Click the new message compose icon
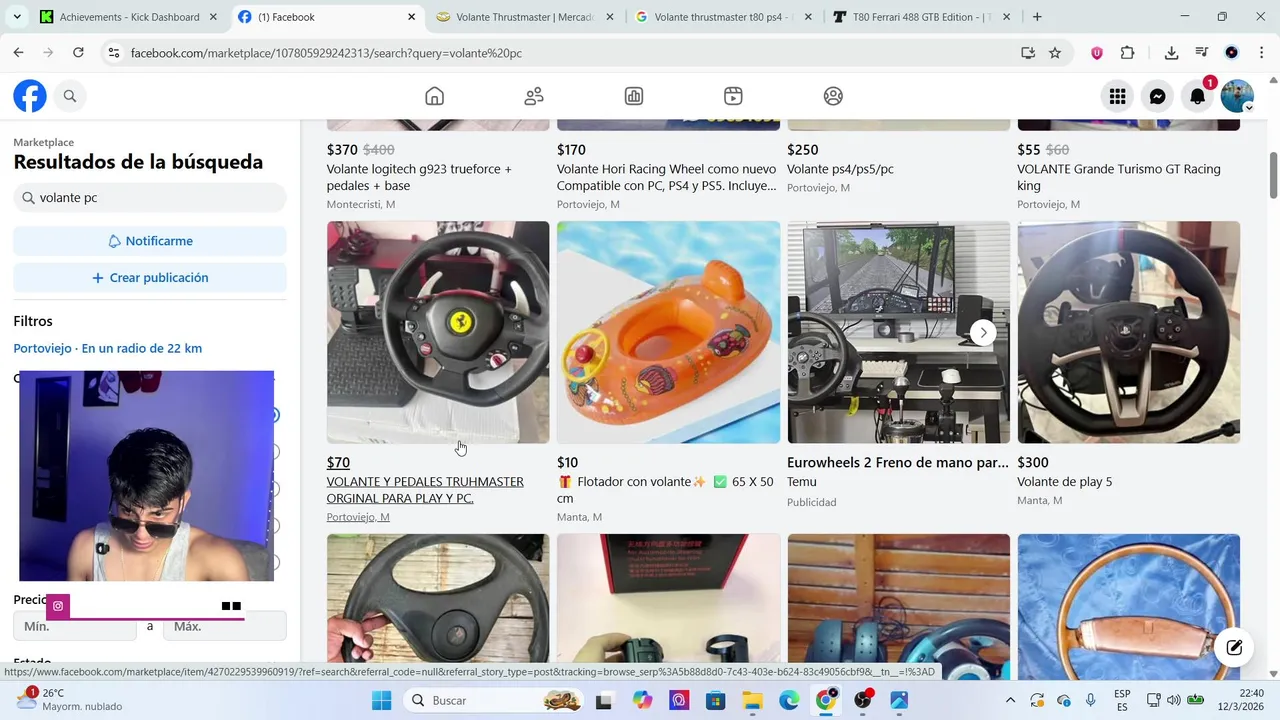Screen dimensions: 1280x720 point(1234,647)
